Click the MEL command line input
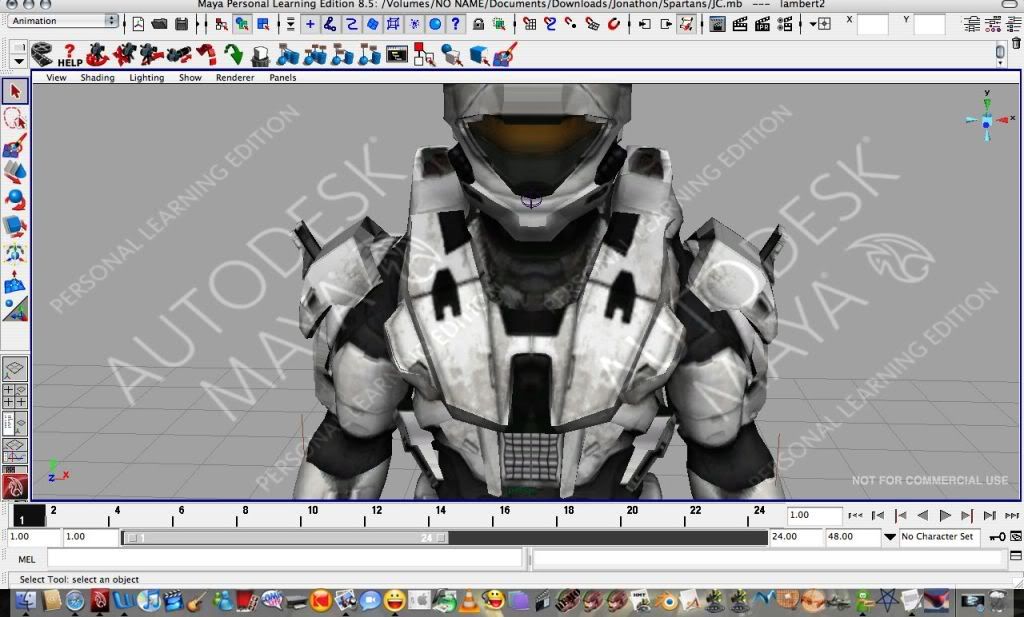The height and width of the screenshot is (617, 1024). [x=285, y=559]
